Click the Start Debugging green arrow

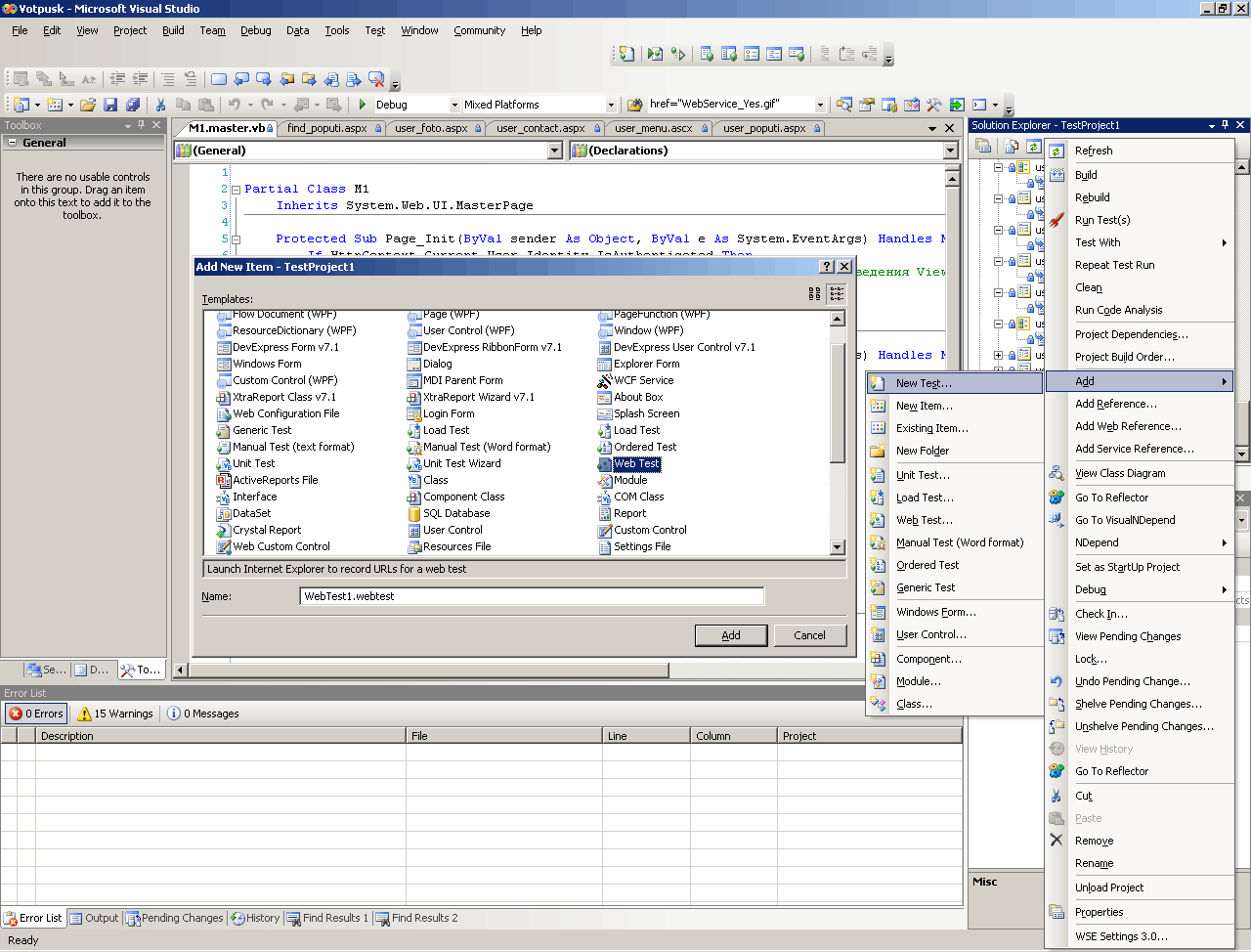pos(363,105)
